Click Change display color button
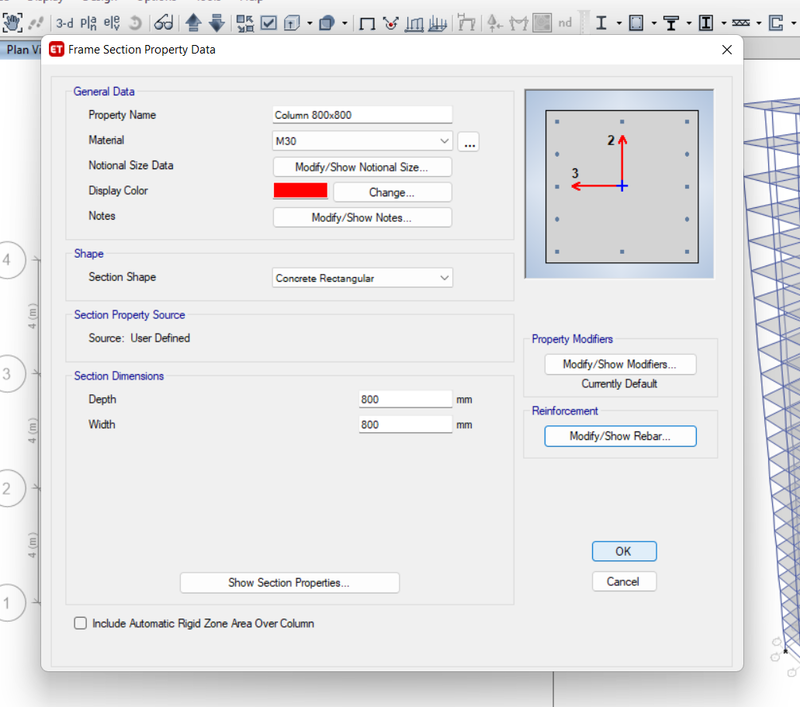800x707 pixels. [x=392, y=192]
